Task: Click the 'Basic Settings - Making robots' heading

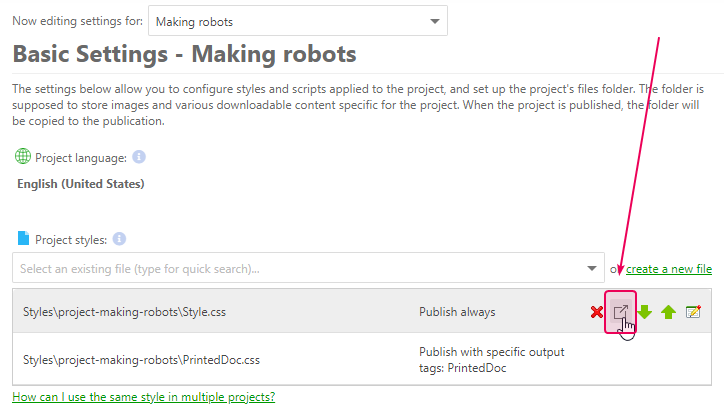Action: pyautogui.click(x=185, y=54)
